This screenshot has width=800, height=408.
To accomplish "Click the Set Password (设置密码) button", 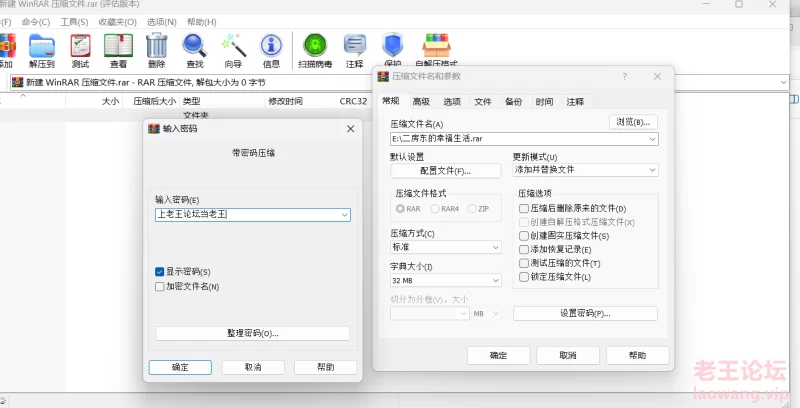I will (x=585, y=314).
